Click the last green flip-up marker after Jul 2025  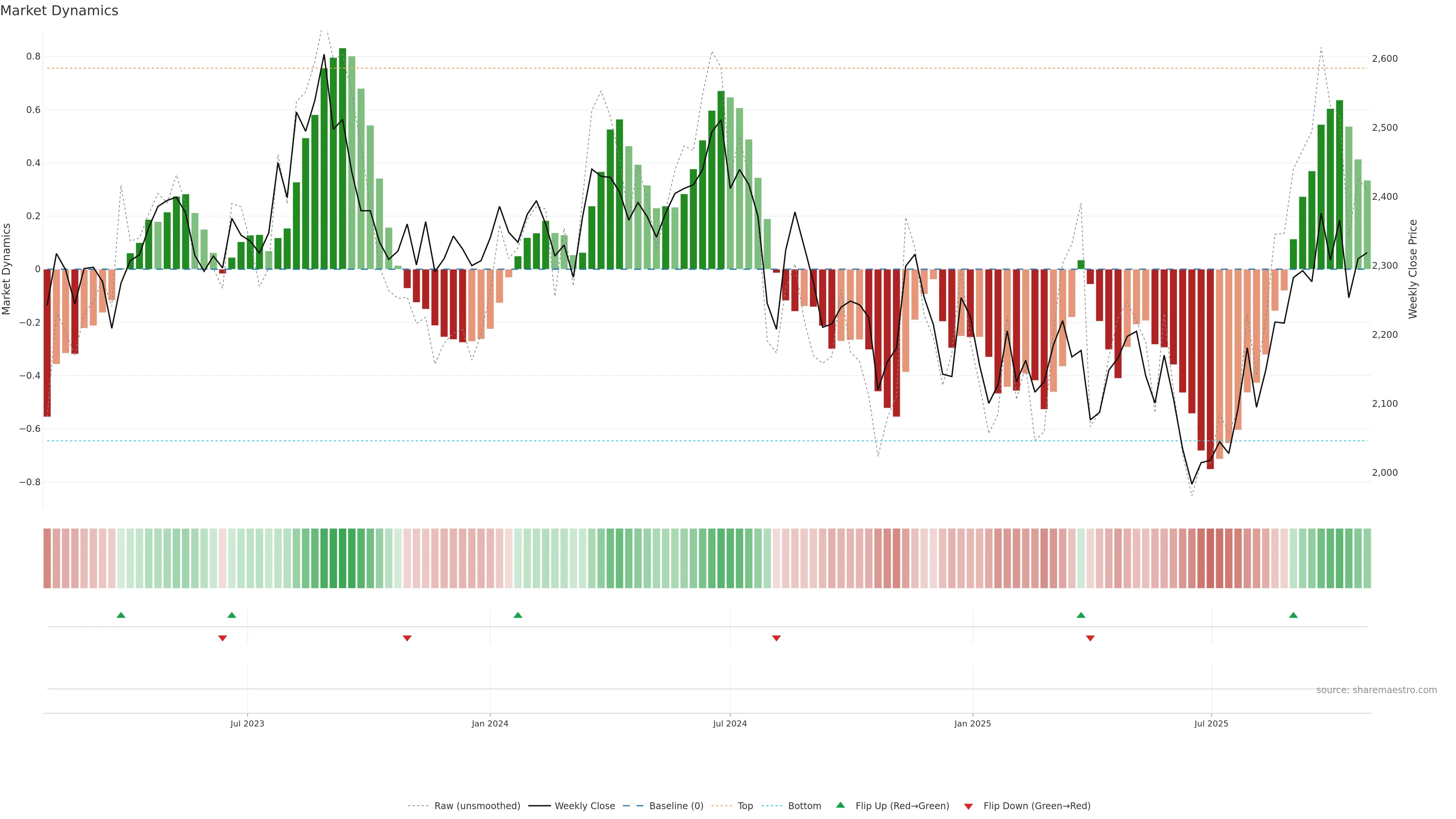(x=1293, y=615)
